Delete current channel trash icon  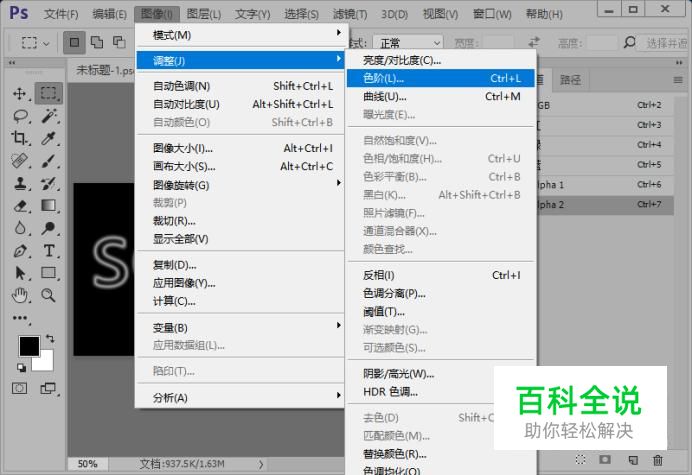(x=658, y=460)
